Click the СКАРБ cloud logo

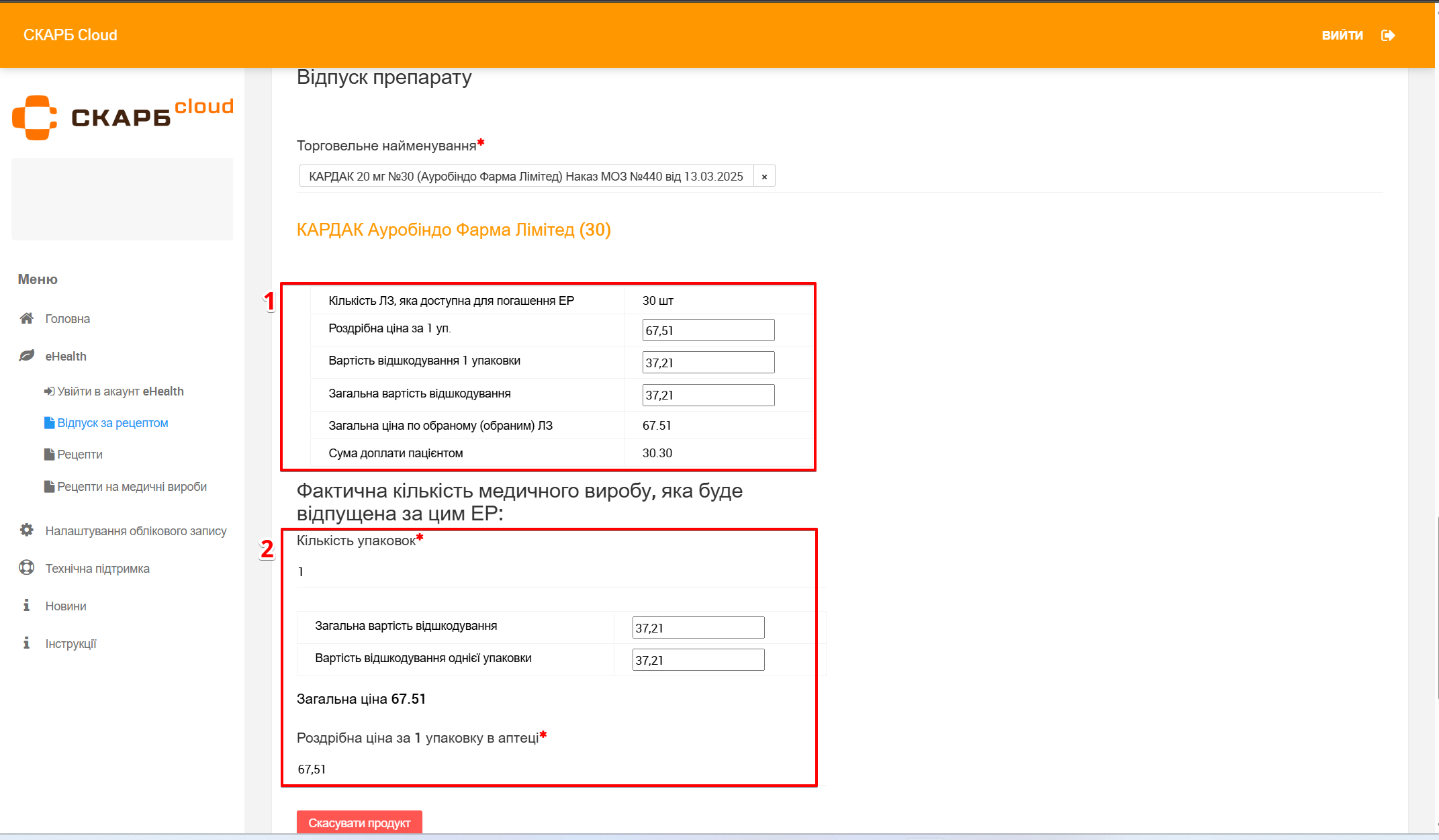pyautogui.click(x=123, y=118)
